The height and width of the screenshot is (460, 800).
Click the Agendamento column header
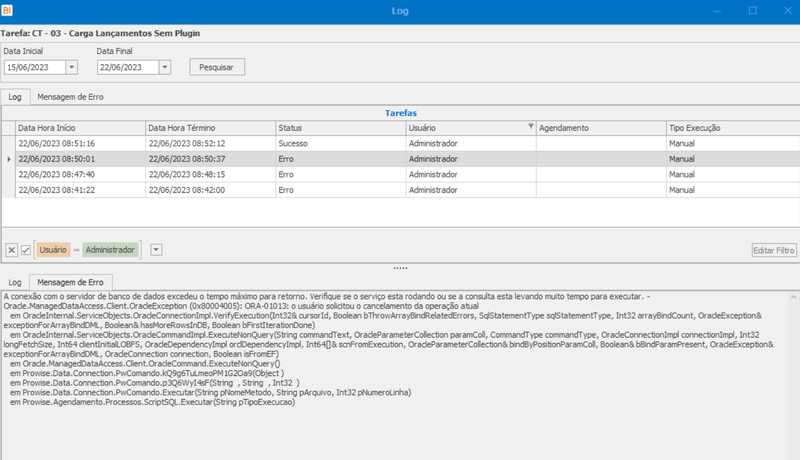tap(601, 128)
